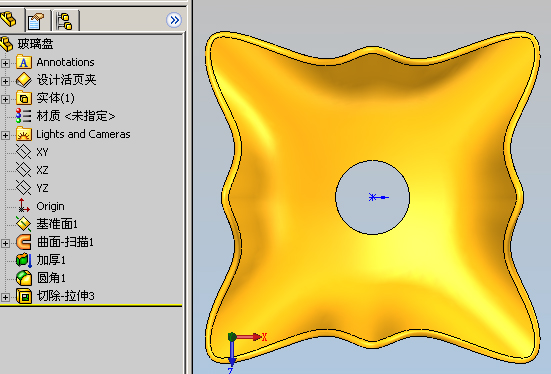Click the 设计活页夹 label

pos(66,80)
